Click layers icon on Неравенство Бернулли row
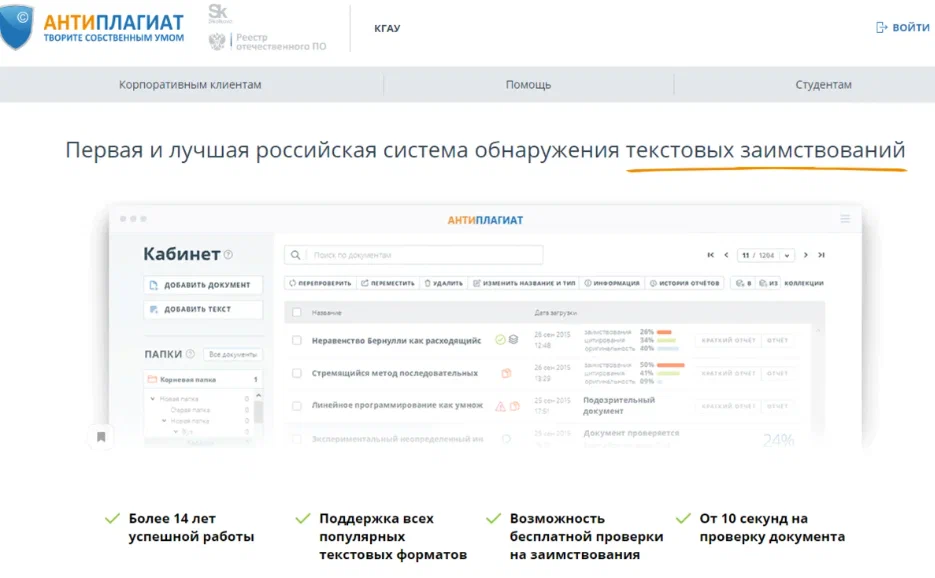Screen dimensions: 935x578 click(x=513, y=339)
